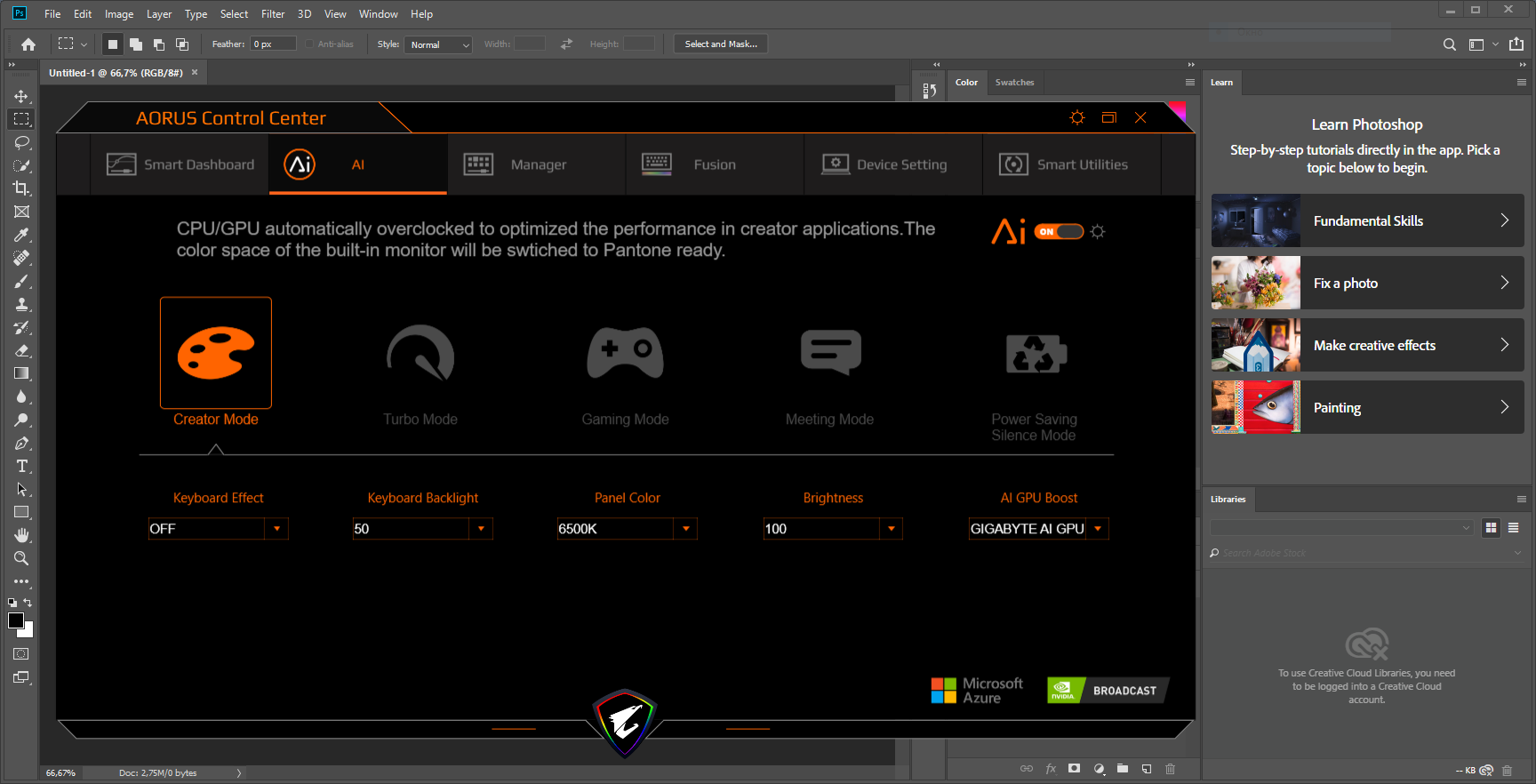Choose Subtract from selection mode
The width and height of the screenshot is (1536, 784).
point(159,44)
